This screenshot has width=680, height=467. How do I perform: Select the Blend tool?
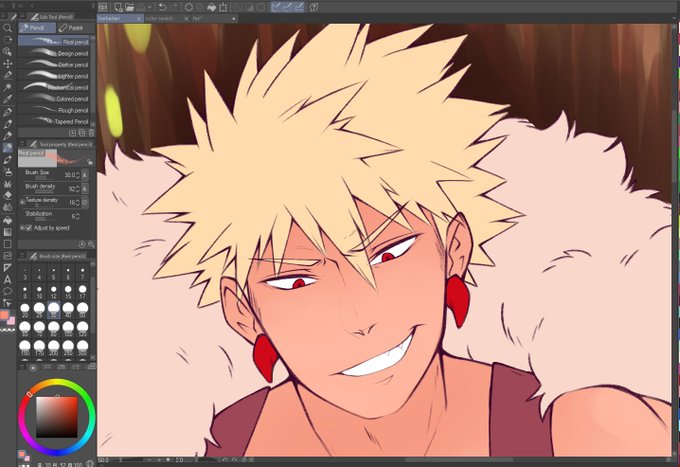(7, 208)
